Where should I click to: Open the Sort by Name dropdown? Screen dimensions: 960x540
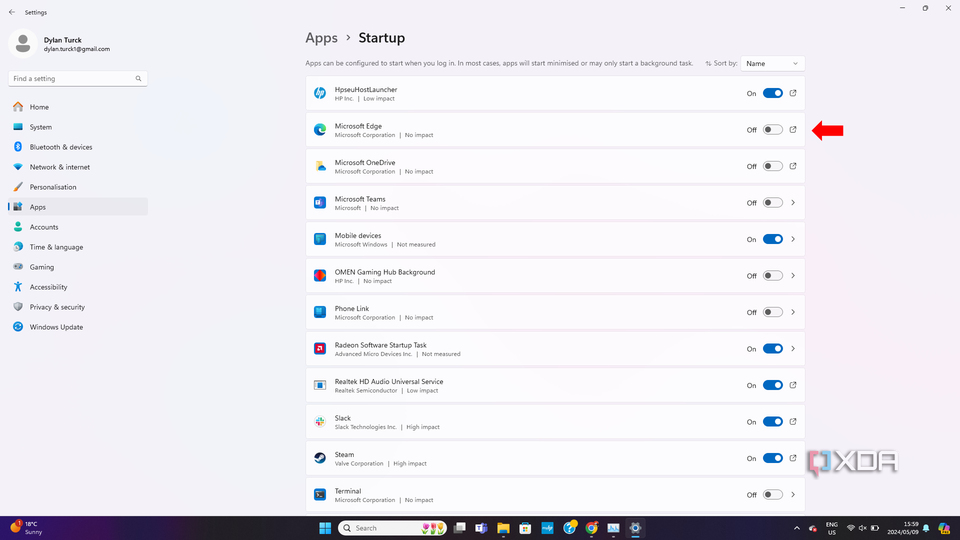click(773, 64)
